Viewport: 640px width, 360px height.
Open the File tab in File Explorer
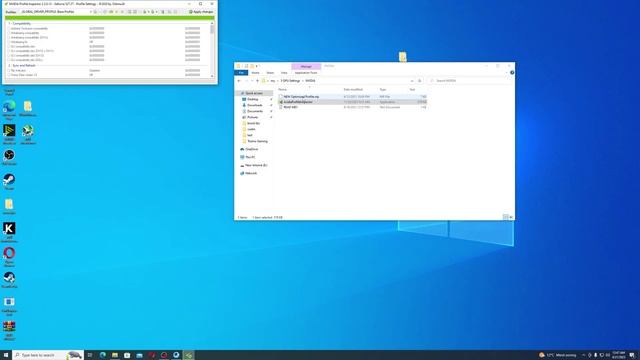coord(241,73)
